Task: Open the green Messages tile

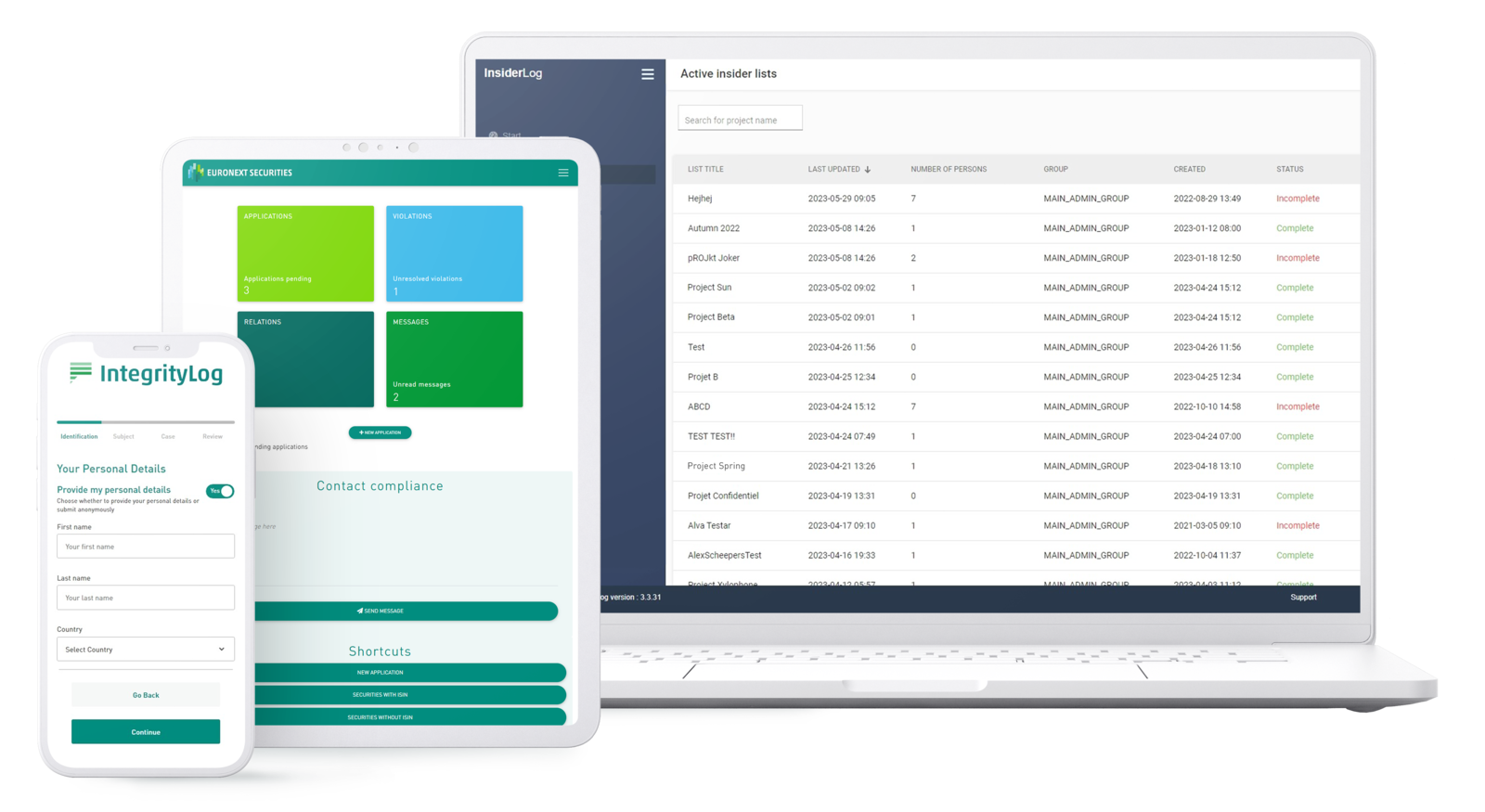Action: [x=455, y=359]
